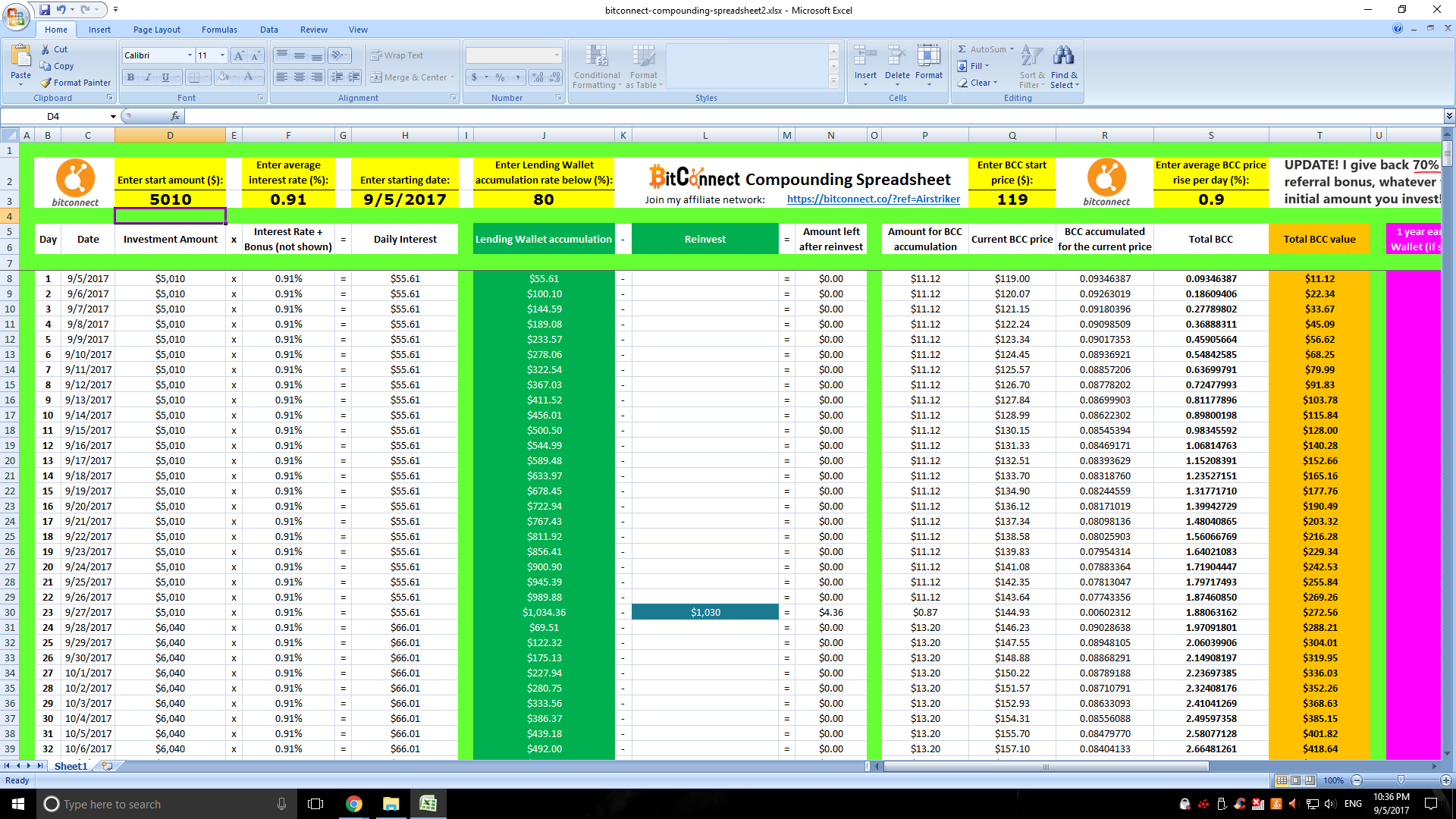Open the bitconnect affiliate hyperlink
This screenshot has width=1456, height=819.
click(x=873, y=199)
